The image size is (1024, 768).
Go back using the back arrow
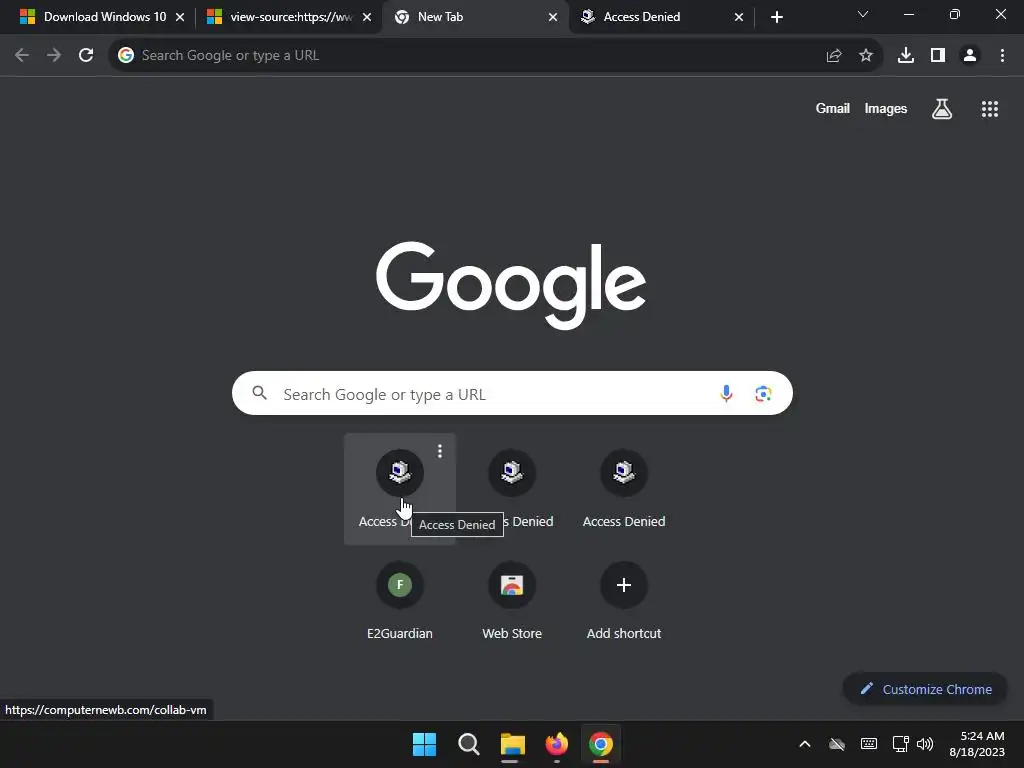22,56
